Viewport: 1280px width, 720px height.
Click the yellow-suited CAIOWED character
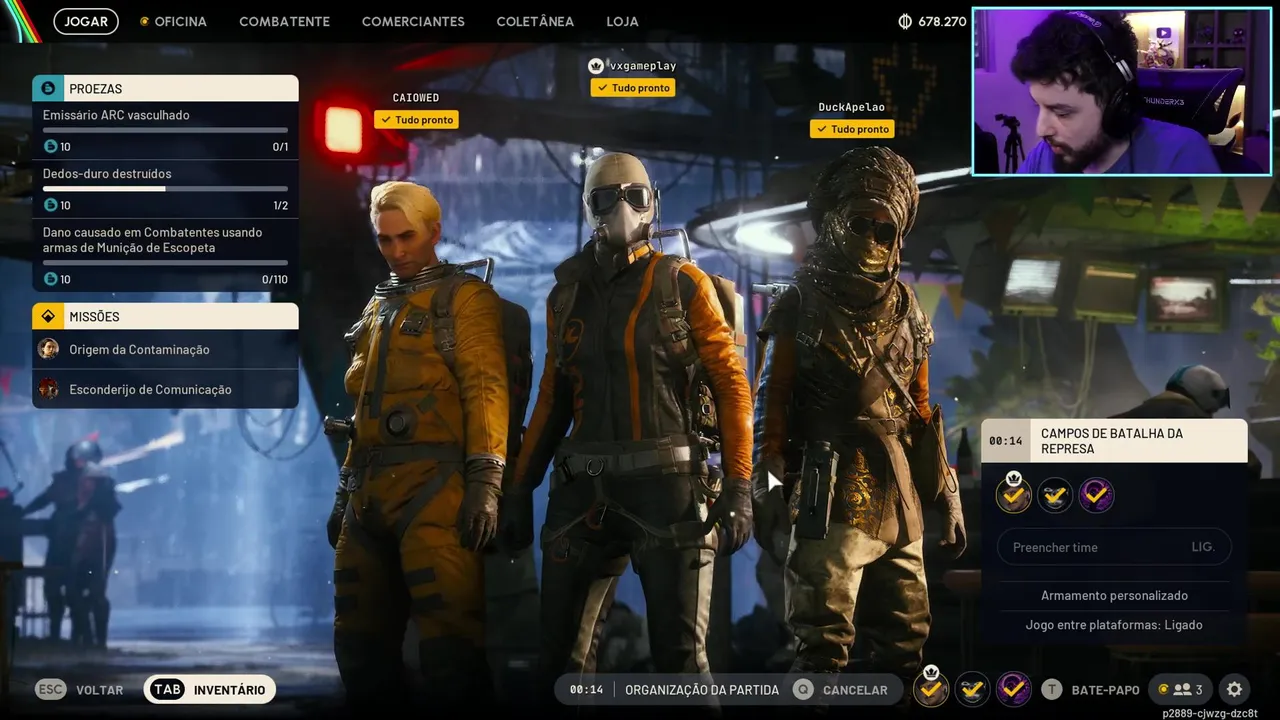tap(425, 420)
